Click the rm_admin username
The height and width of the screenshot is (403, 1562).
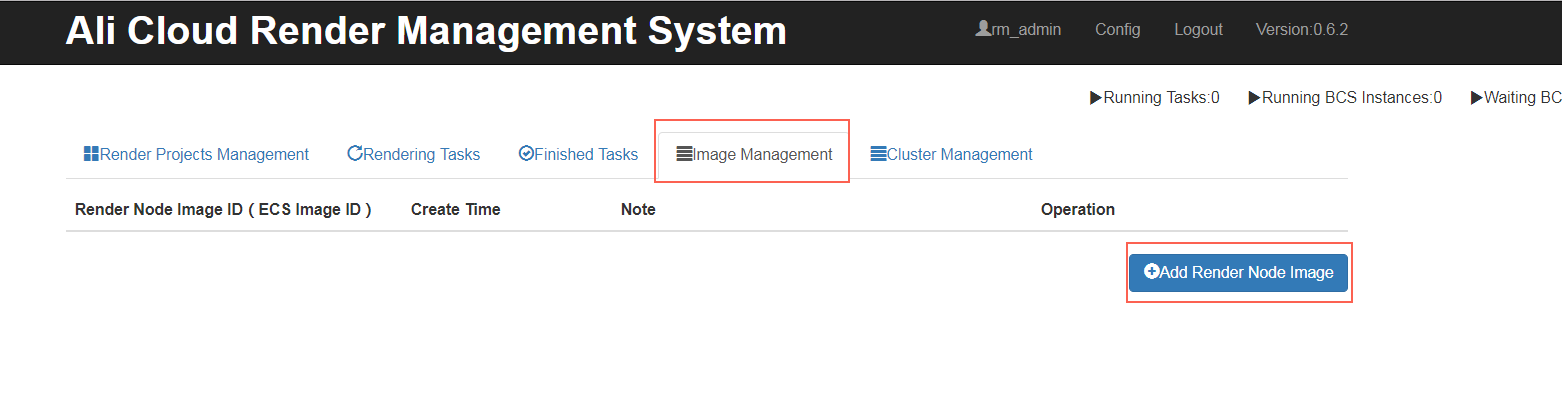click(x=1026, y=29)
